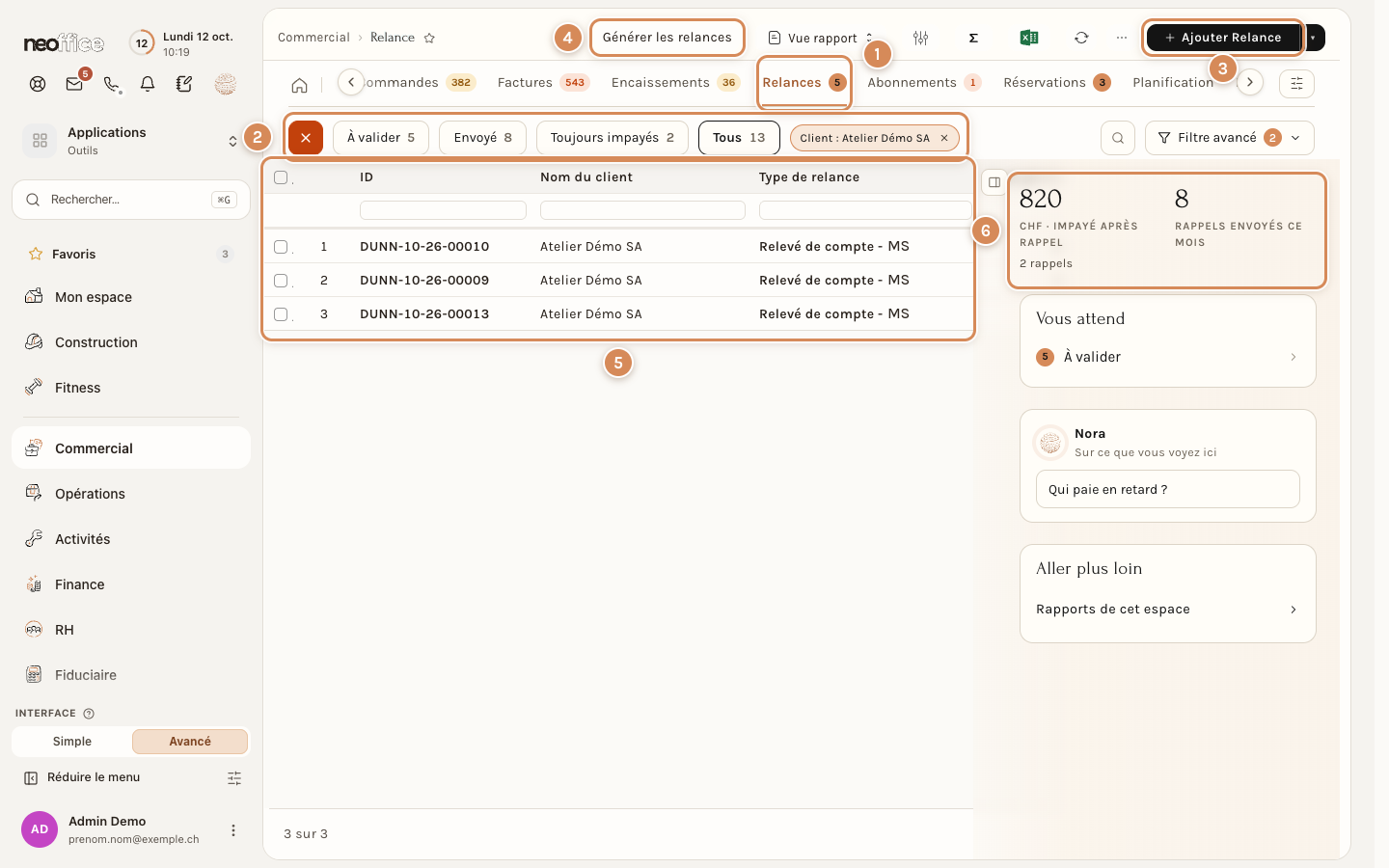
Task: Mark the Relance page as favorite with the star
Action: point(429,38)
